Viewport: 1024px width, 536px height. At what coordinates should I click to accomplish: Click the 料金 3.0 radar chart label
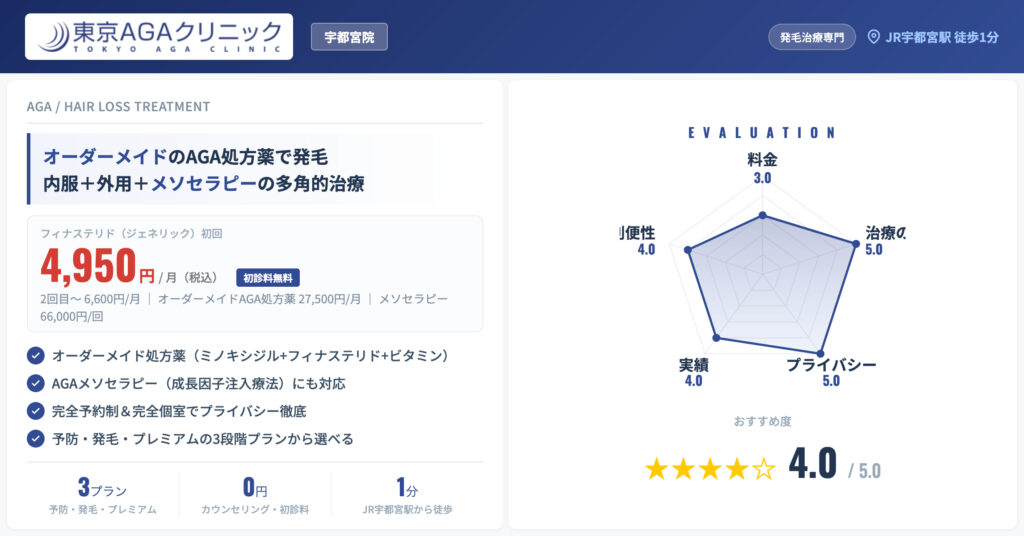762,168
